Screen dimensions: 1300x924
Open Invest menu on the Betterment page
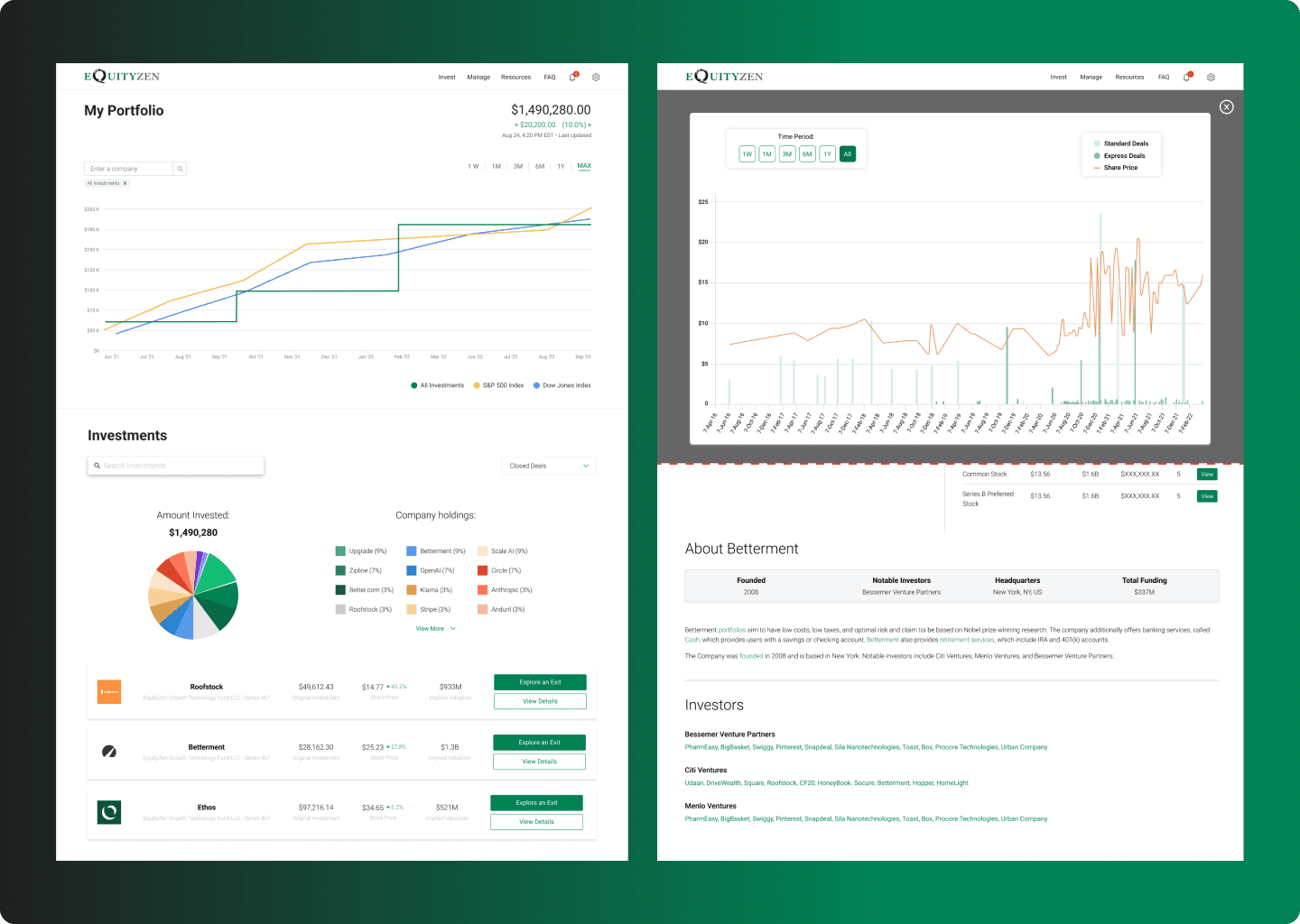point(1059,78)
